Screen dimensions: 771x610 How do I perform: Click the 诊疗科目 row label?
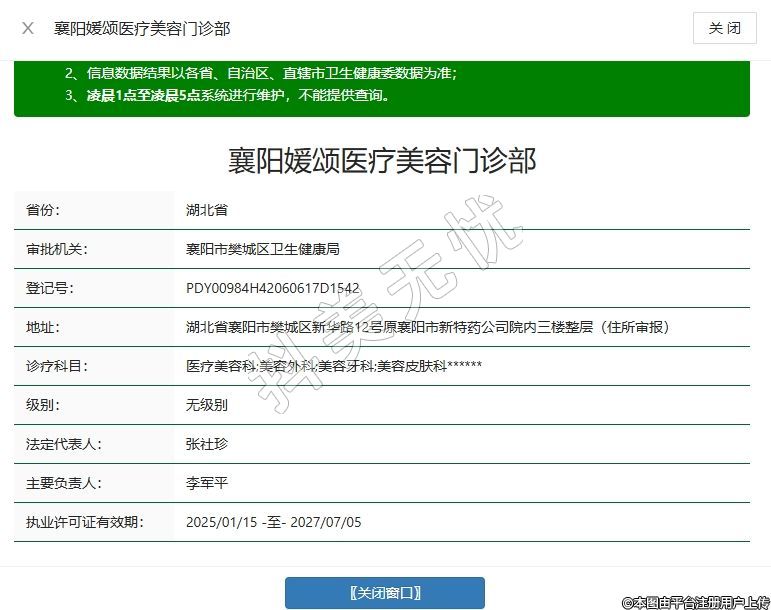pyautogui.click(x=57, y=366)
